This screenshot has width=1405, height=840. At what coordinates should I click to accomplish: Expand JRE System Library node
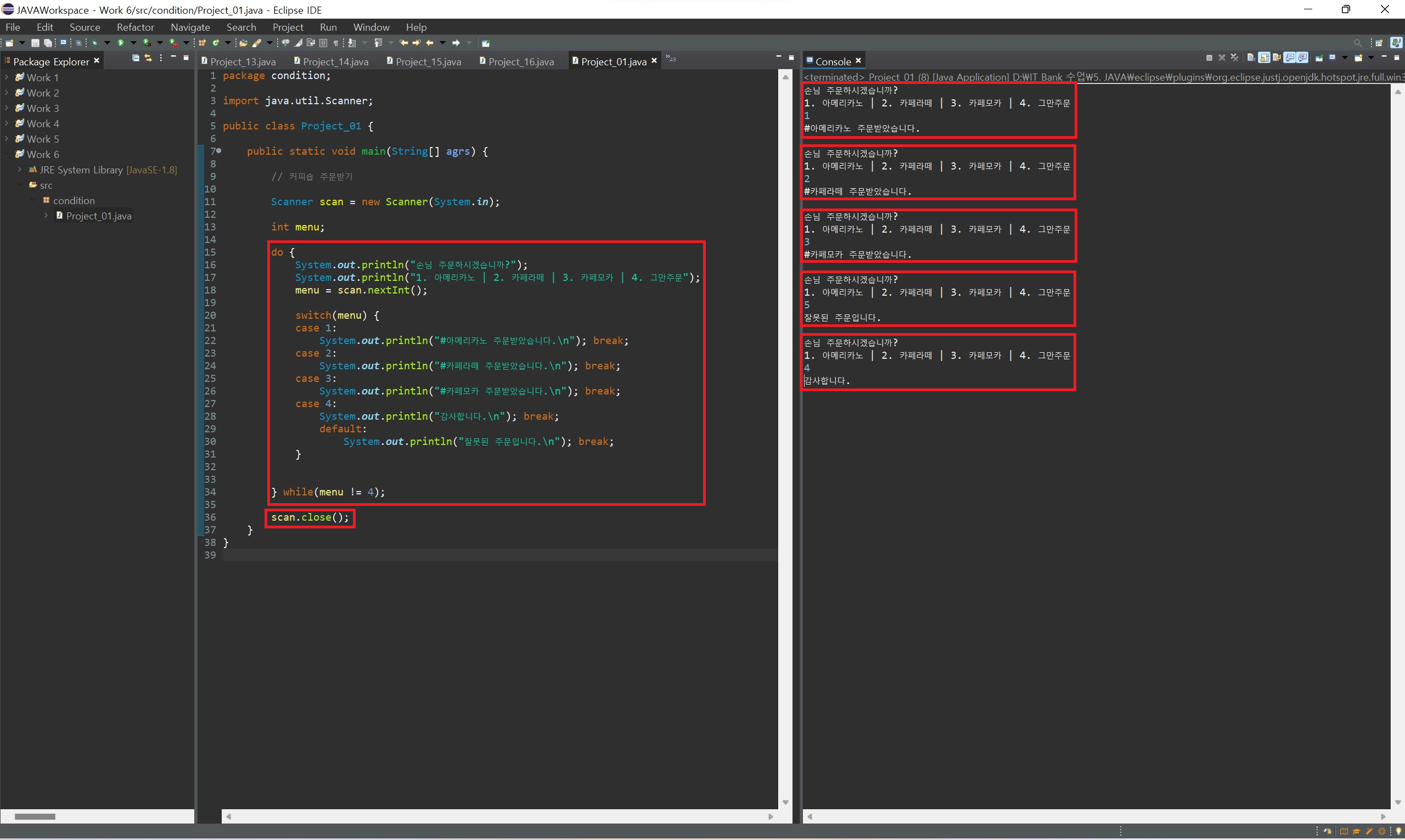click(20, 170)
